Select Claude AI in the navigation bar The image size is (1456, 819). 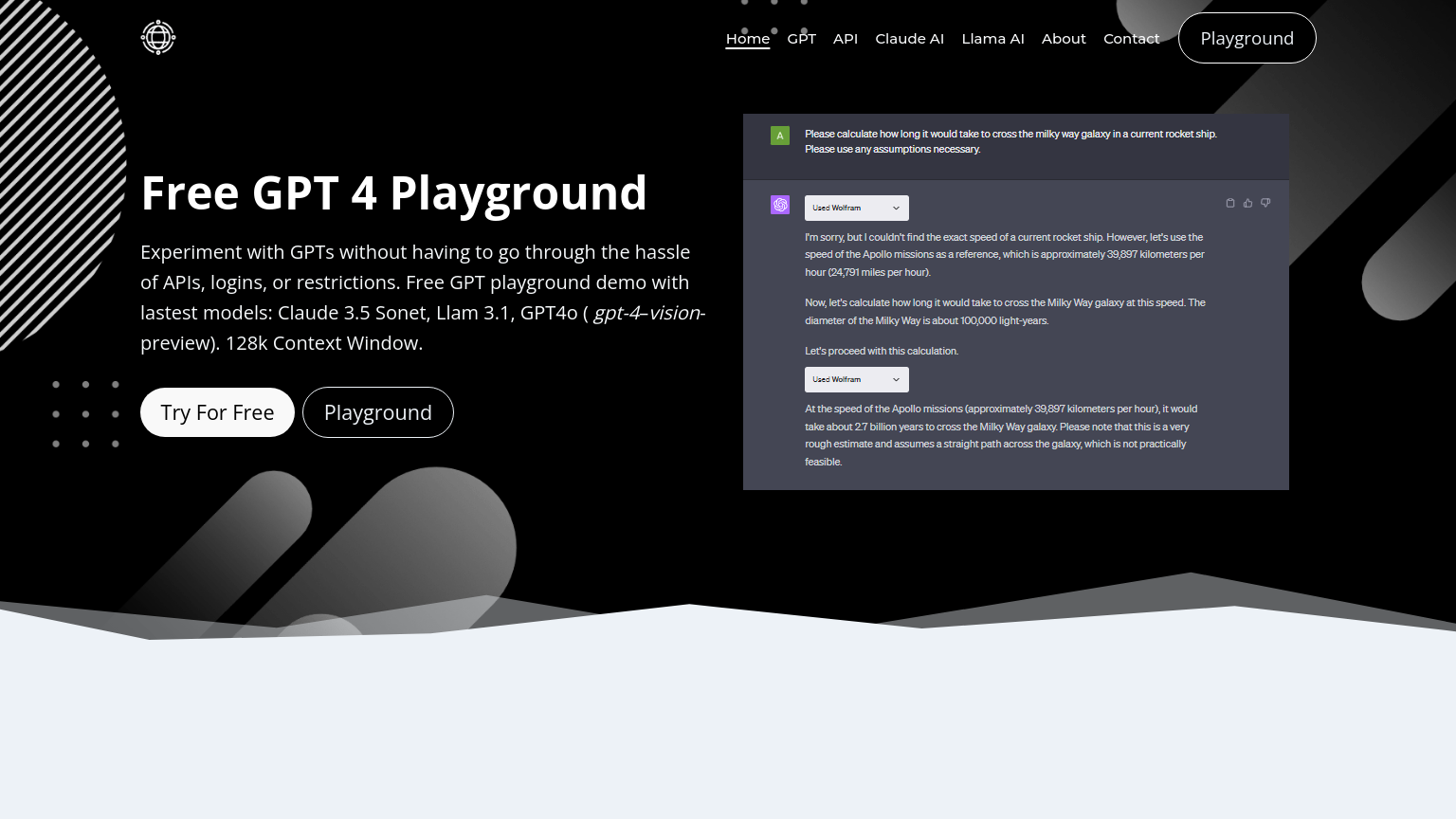point(909,39)
